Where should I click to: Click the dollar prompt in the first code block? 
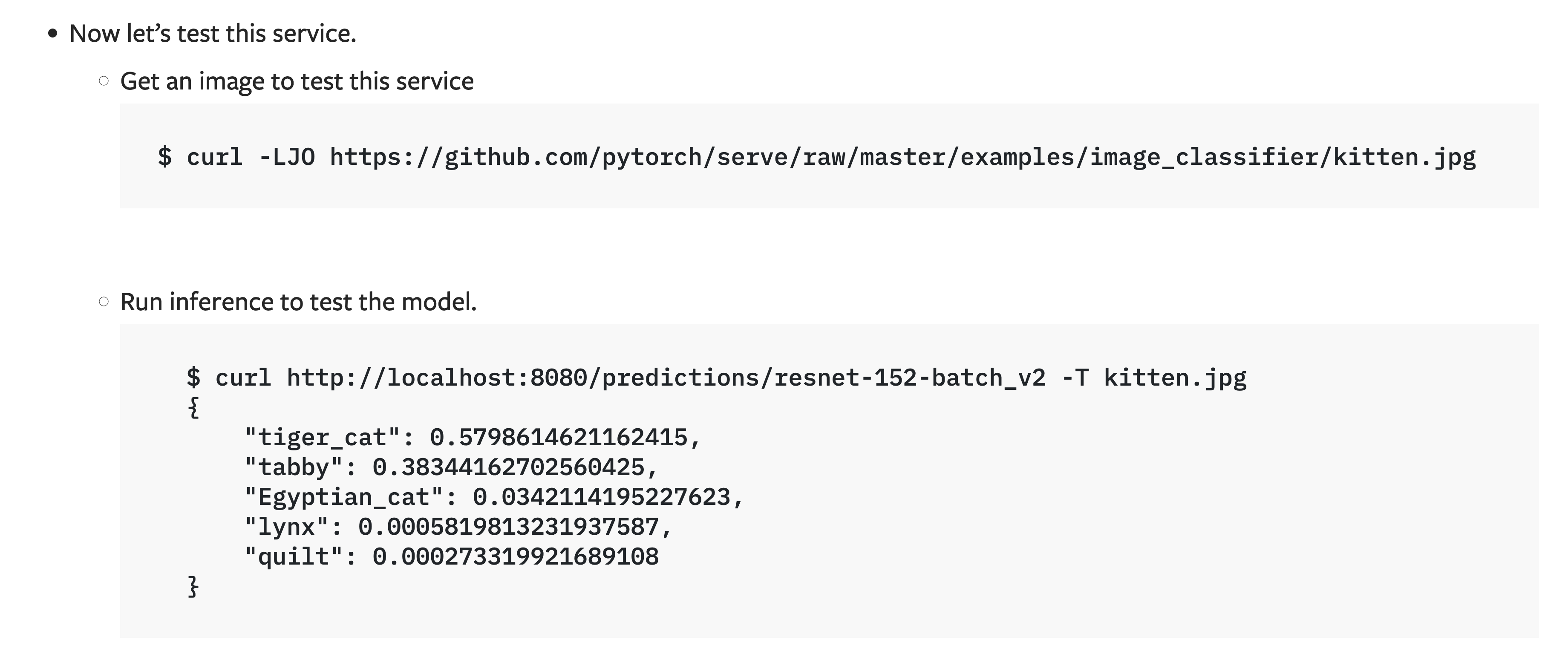[164, 157]
